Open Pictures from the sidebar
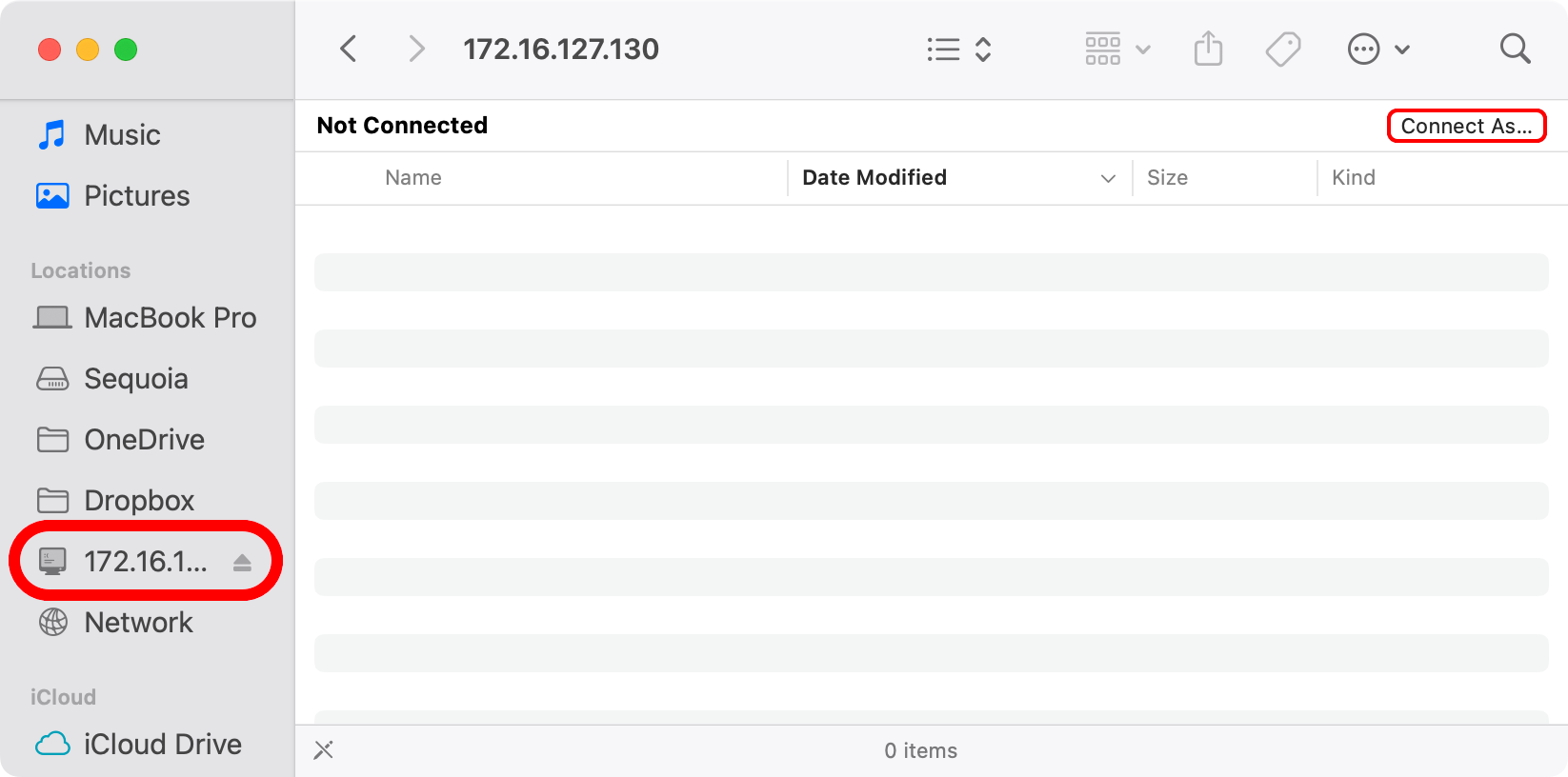 (x=137, y=195)
